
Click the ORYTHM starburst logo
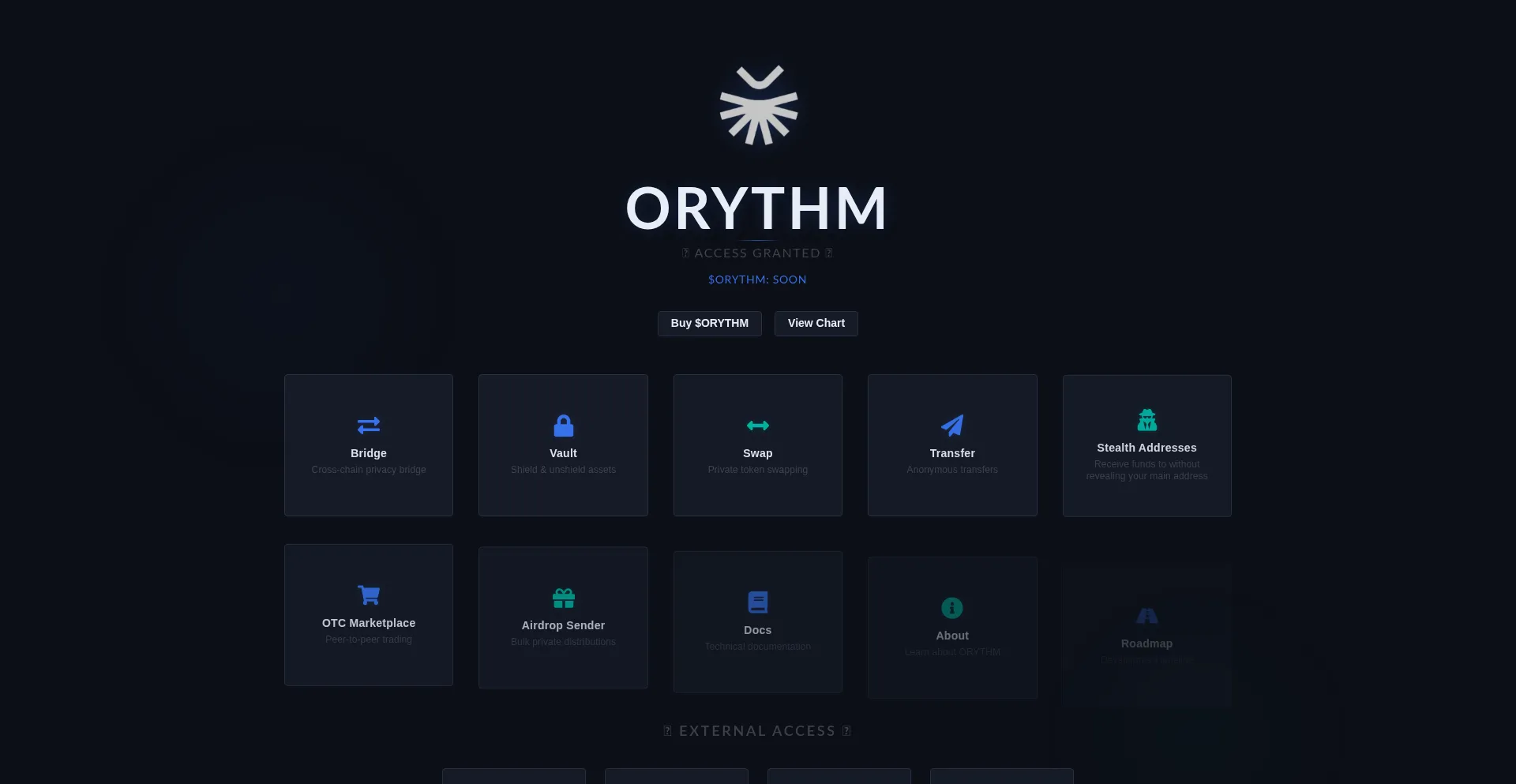(x=758, y=106)
